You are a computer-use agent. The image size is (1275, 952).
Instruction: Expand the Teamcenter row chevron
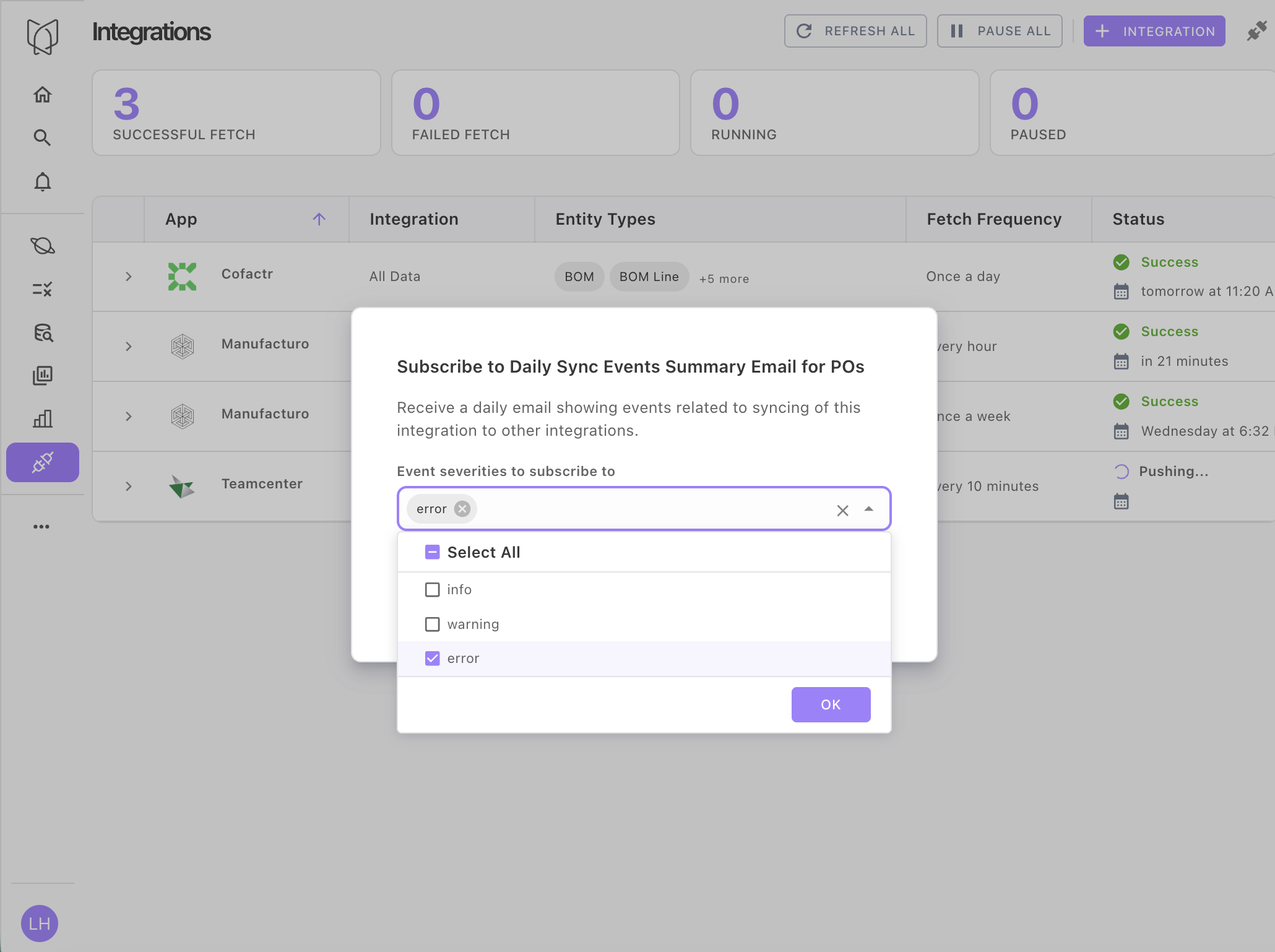pyautogui.click(x=129, y=487)
